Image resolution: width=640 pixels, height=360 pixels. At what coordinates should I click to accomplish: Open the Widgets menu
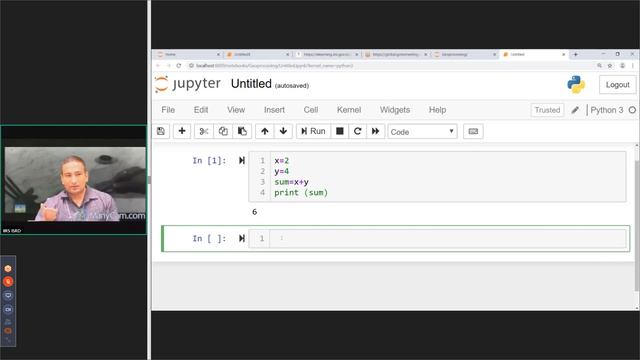[x=395, y=110]
